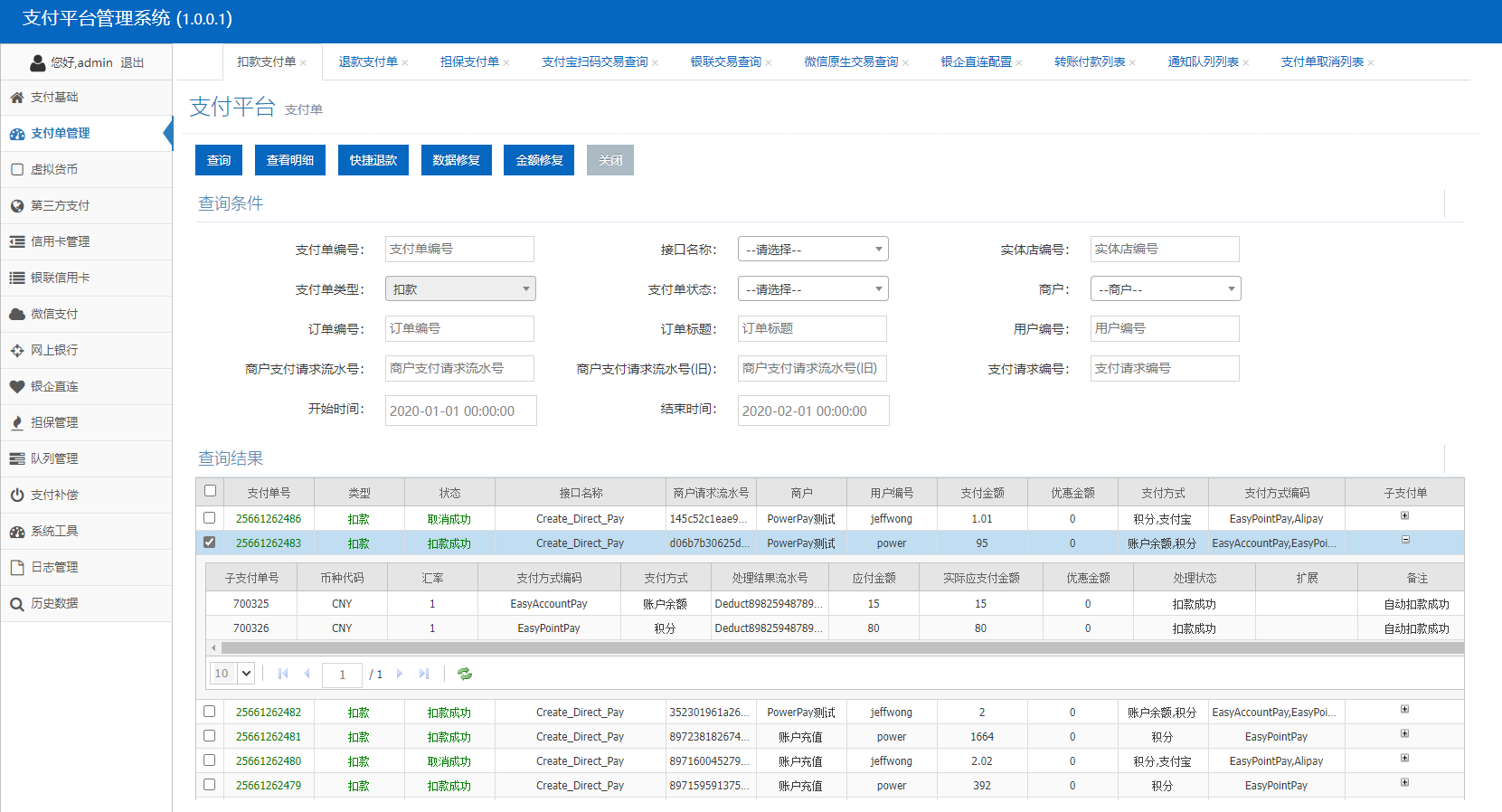Open the 支付单类型 dropdown showing 扣款
1502x812 pixels.
coord(460,288)
